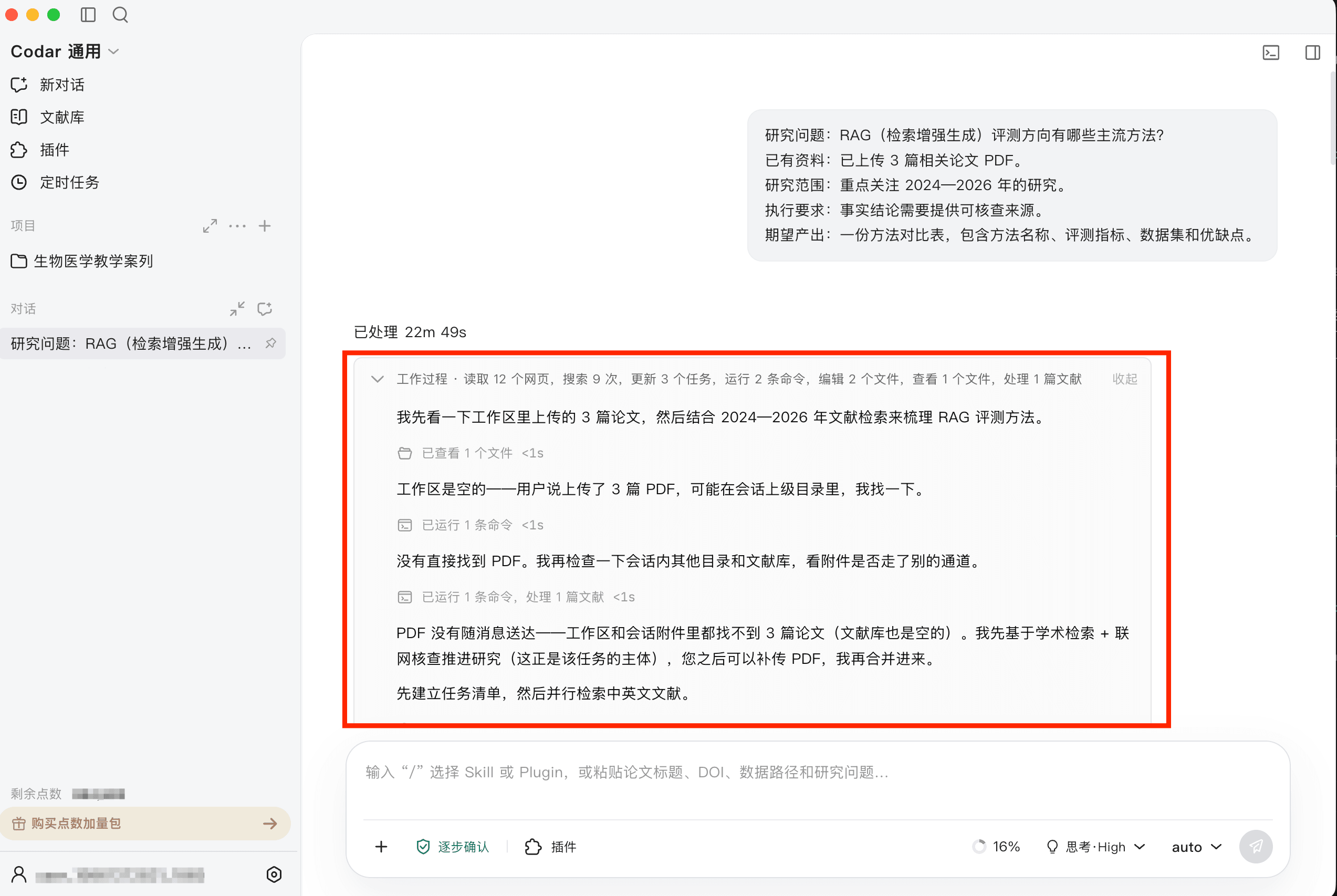Click the page scrollbar on the right edge
1337x896 pixels.
1333,117
